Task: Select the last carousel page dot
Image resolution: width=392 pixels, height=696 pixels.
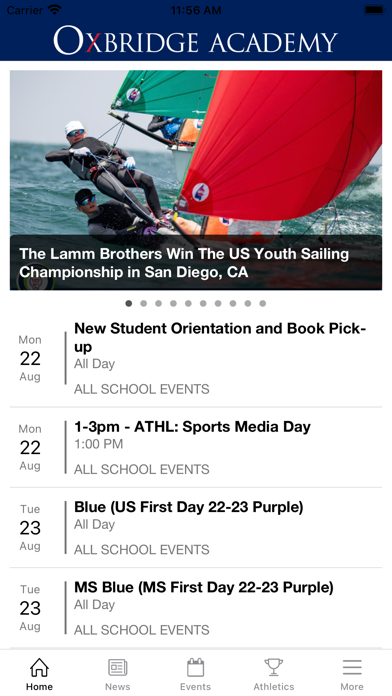Action: (263, 304)
